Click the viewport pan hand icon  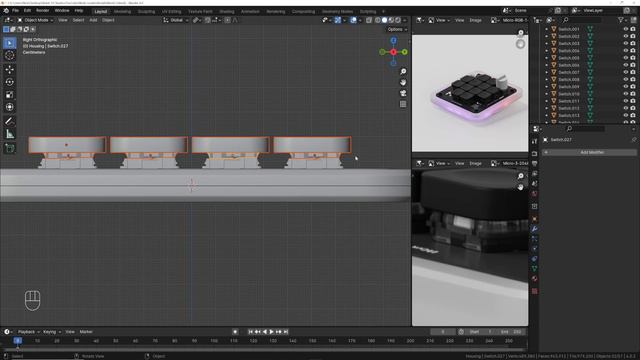(403, 82)
